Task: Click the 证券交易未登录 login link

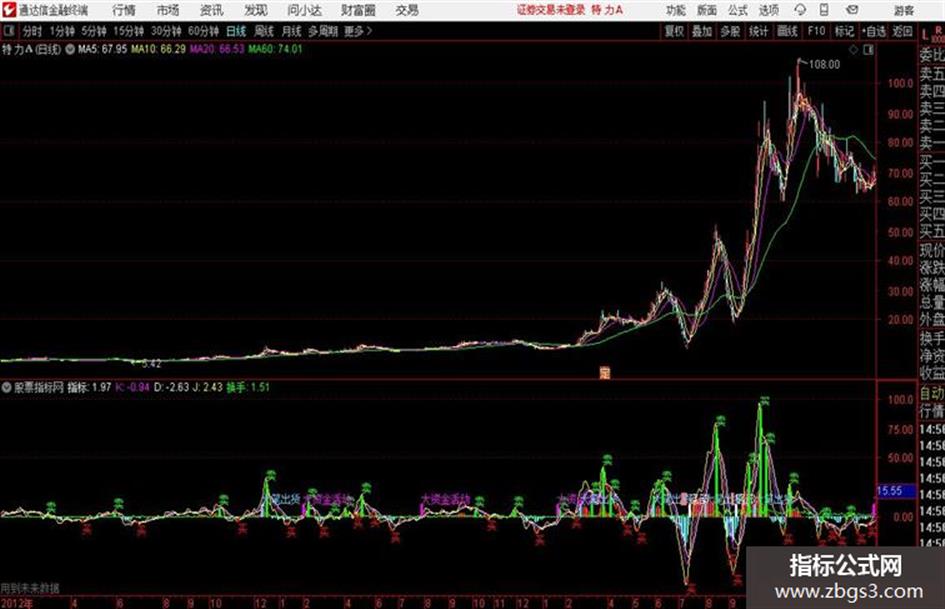Action: [551, 10]
